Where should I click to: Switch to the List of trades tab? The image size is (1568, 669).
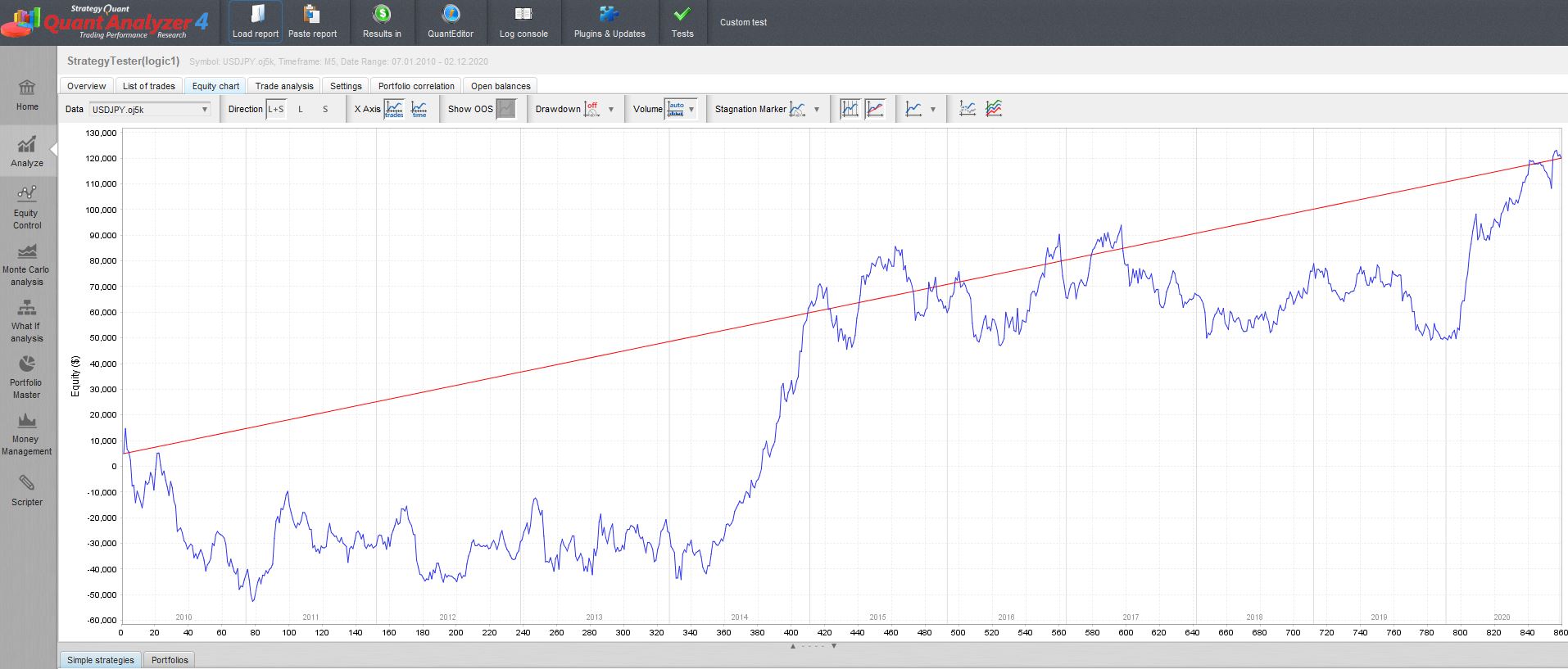coord(148,86)
